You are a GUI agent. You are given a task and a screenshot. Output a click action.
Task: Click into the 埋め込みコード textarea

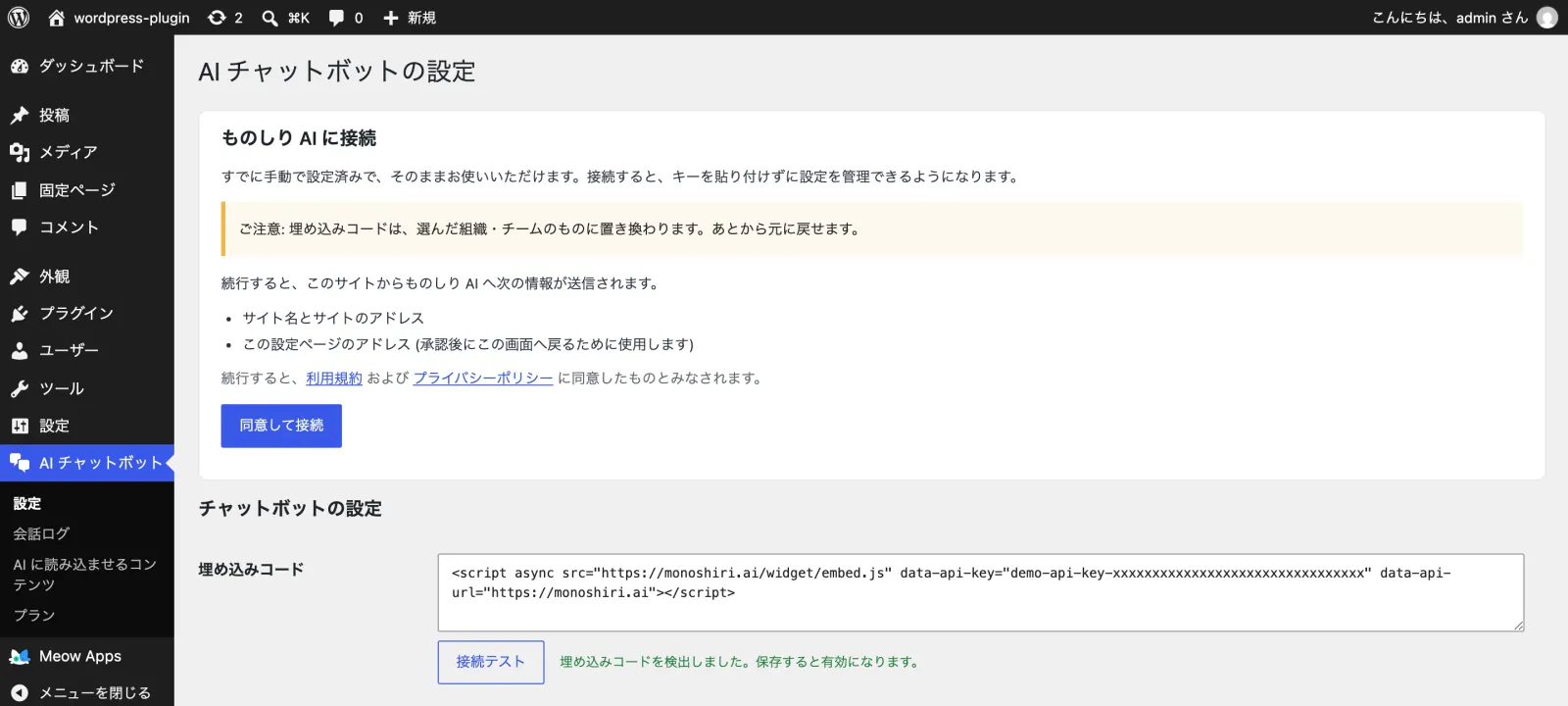[981, 592]
